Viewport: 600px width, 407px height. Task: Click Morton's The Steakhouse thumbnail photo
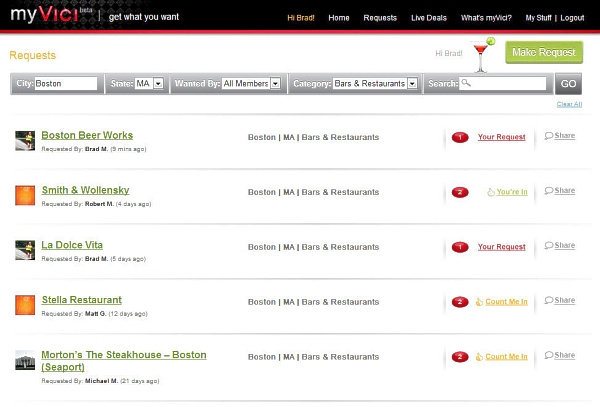click(x=25, y=361)
